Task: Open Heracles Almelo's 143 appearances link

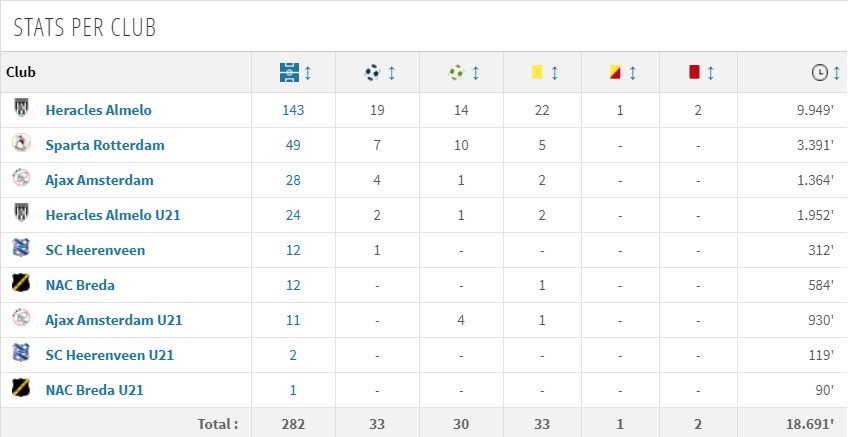Action: click(x=293, y=110)
